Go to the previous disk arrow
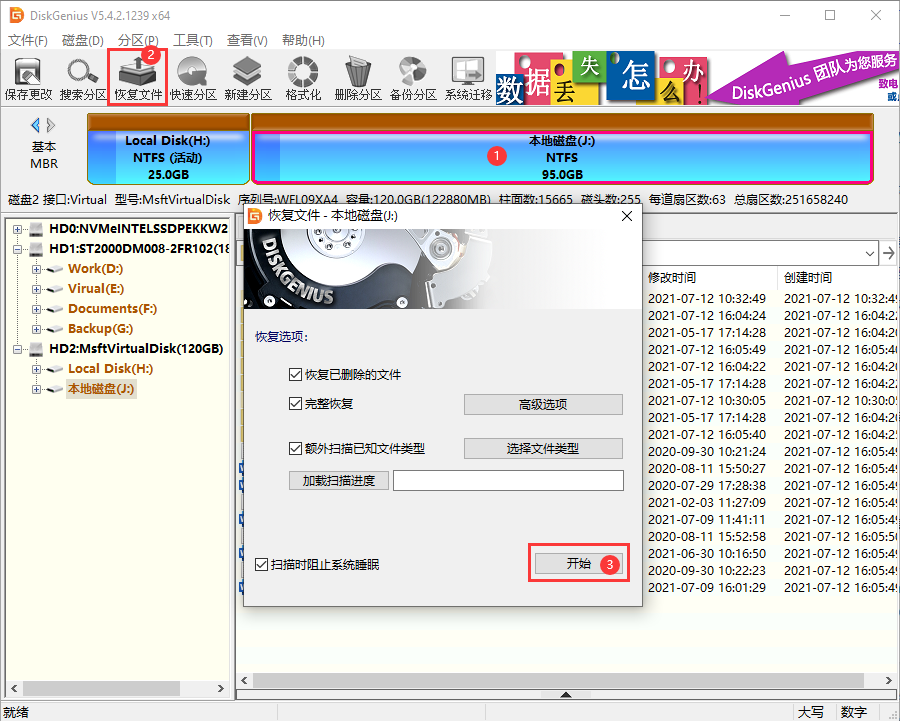 tap(36, 125)
